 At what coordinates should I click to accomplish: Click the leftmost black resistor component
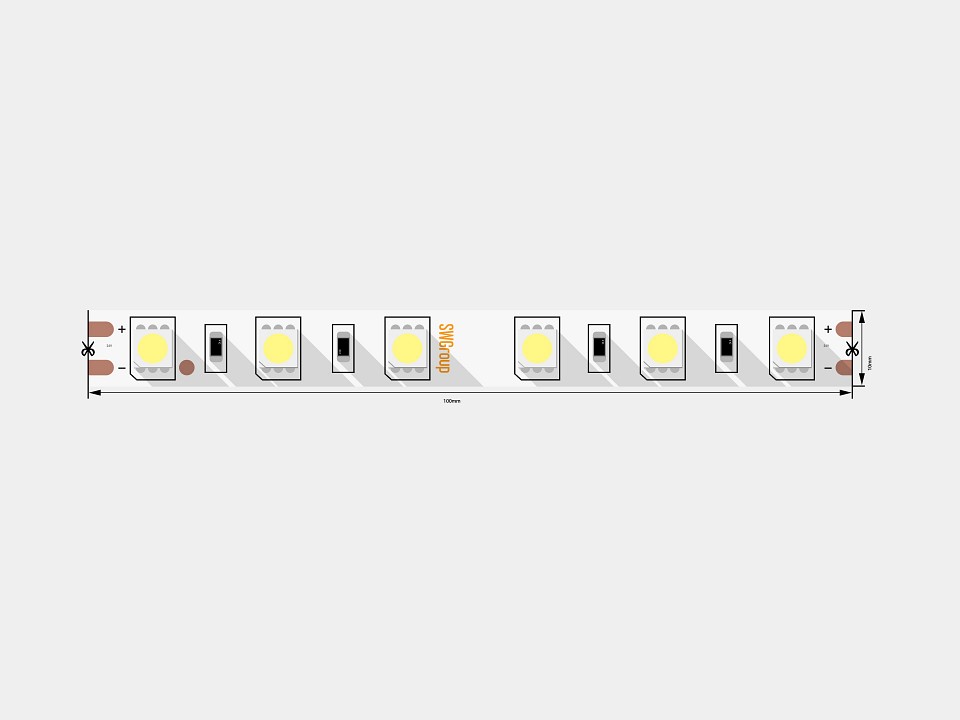coord(216,348)
